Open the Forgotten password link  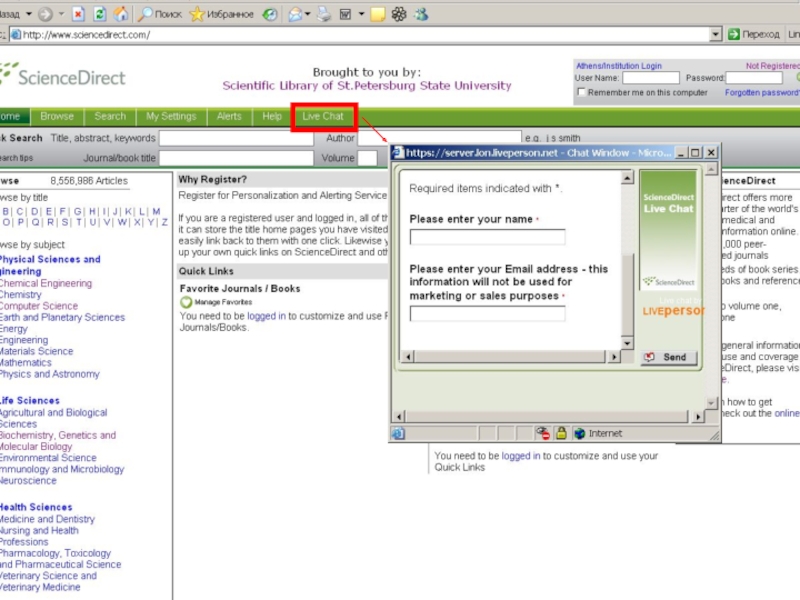[x=762, y=92]
